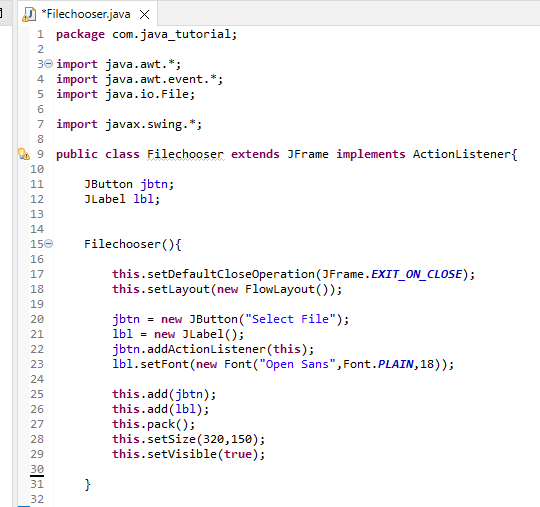Click 'setDefaultCloseOperation' method call

231,274
